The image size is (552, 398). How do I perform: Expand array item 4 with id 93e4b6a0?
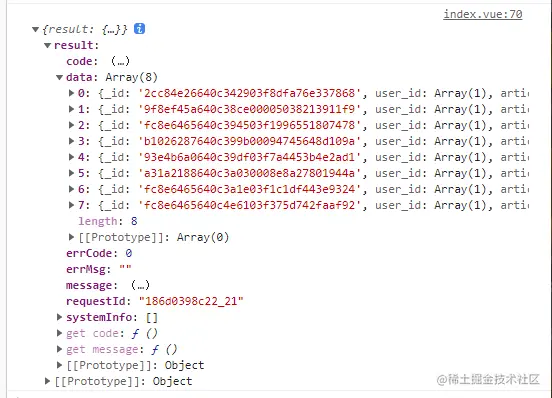point(71,157)
